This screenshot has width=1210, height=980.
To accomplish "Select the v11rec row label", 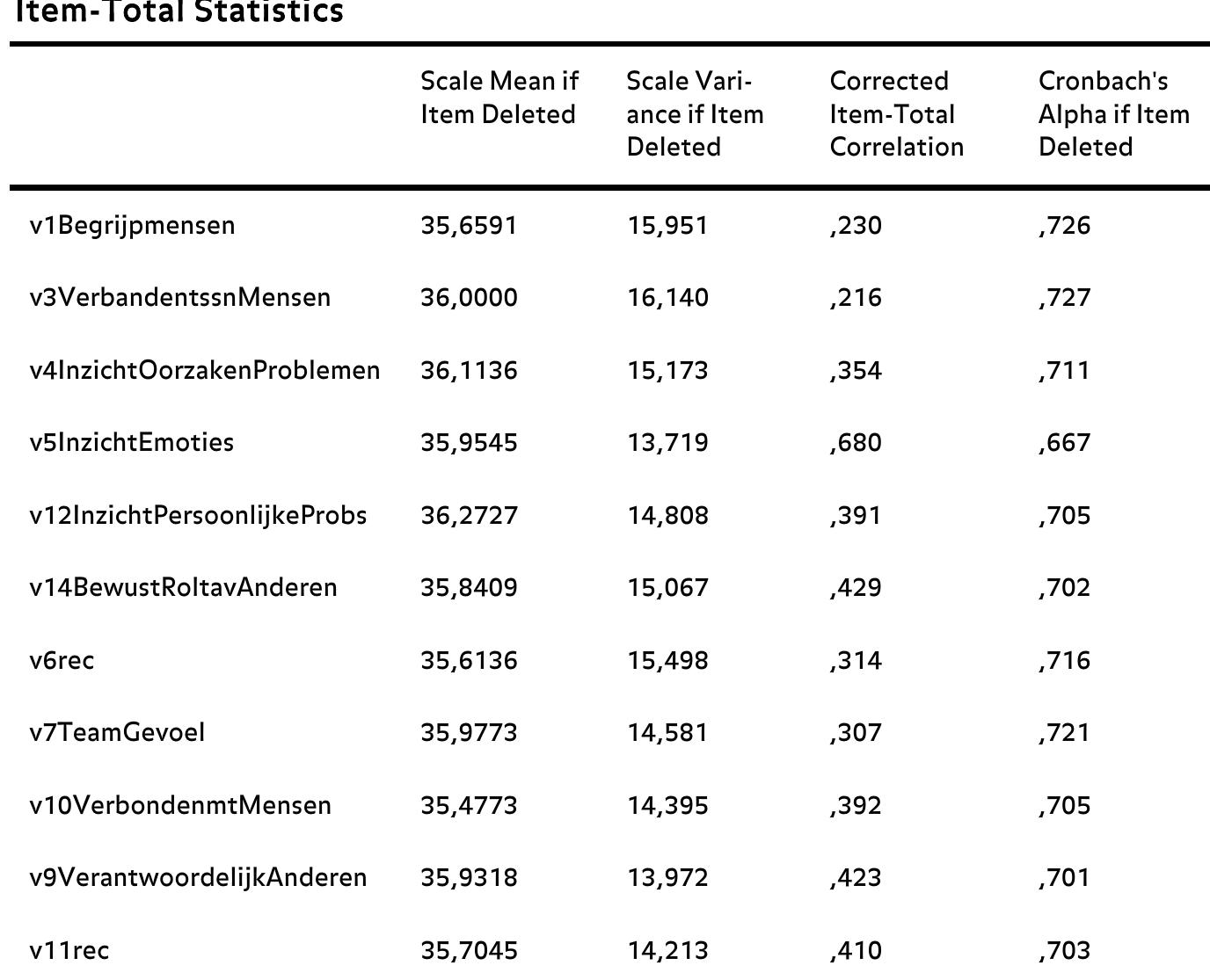I will [x=69, y=950].
